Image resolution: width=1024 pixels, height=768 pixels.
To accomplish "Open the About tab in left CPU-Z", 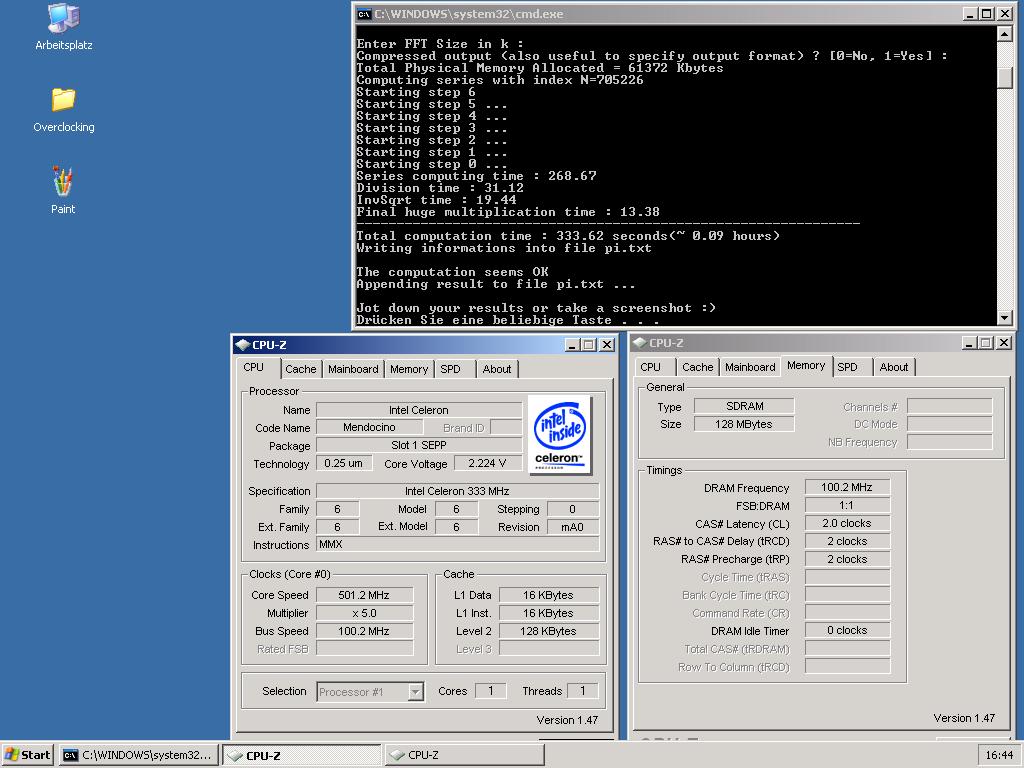I will [x=497, y=369].
